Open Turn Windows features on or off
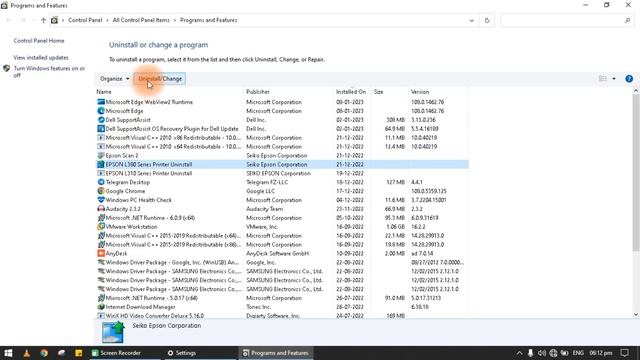 [x=49, y=72]
